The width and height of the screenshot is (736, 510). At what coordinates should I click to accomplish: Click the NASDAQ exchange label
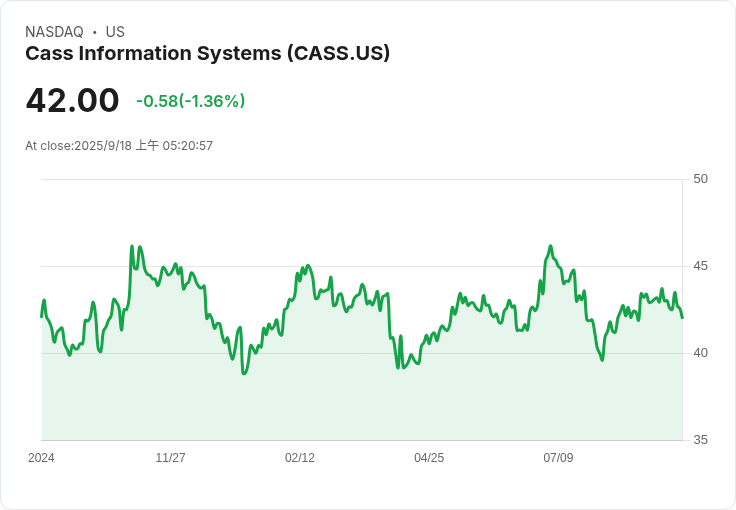click(54, 32)
